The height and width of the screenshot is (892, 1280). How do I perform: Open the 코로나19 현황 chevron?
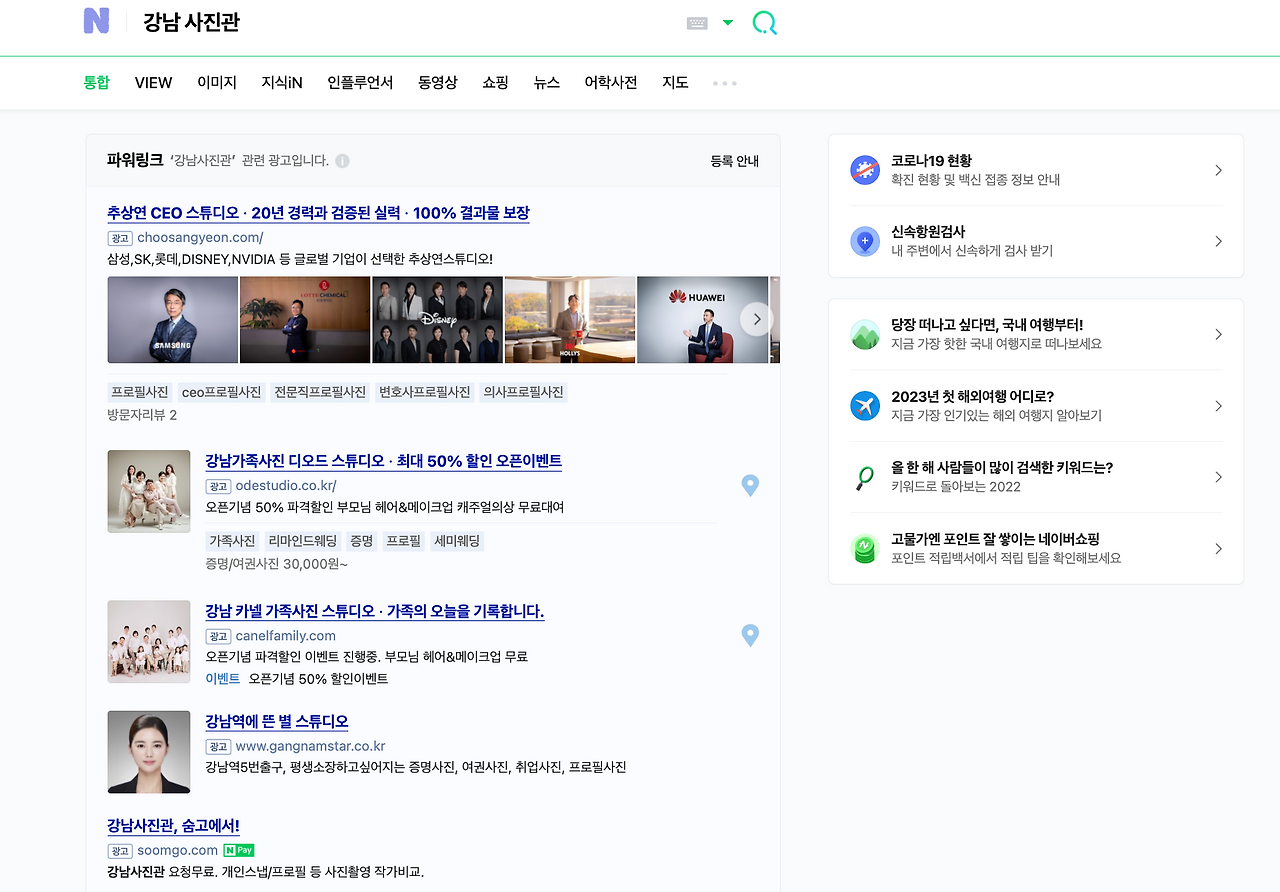1218,170
